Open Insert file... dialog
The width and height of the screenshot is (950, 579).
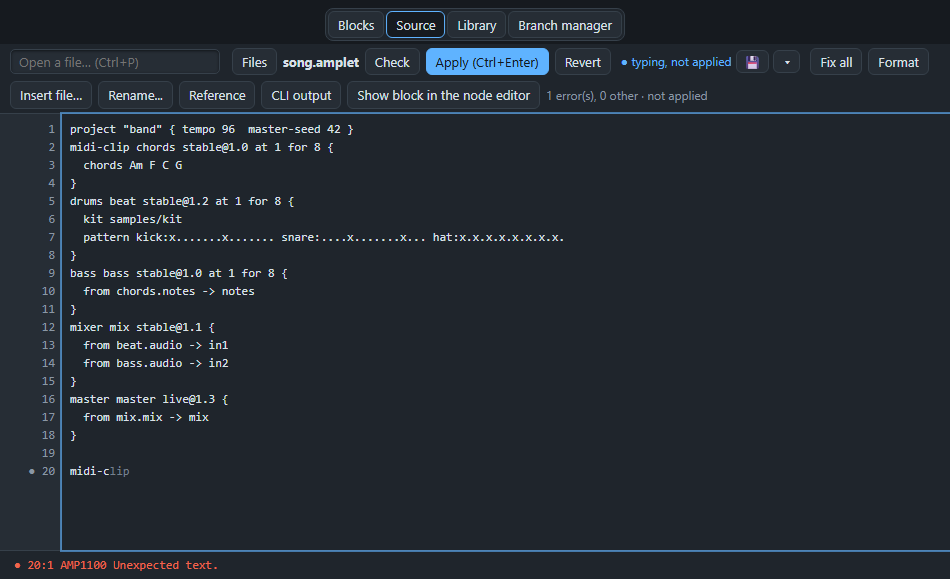(x=51, y=96)
